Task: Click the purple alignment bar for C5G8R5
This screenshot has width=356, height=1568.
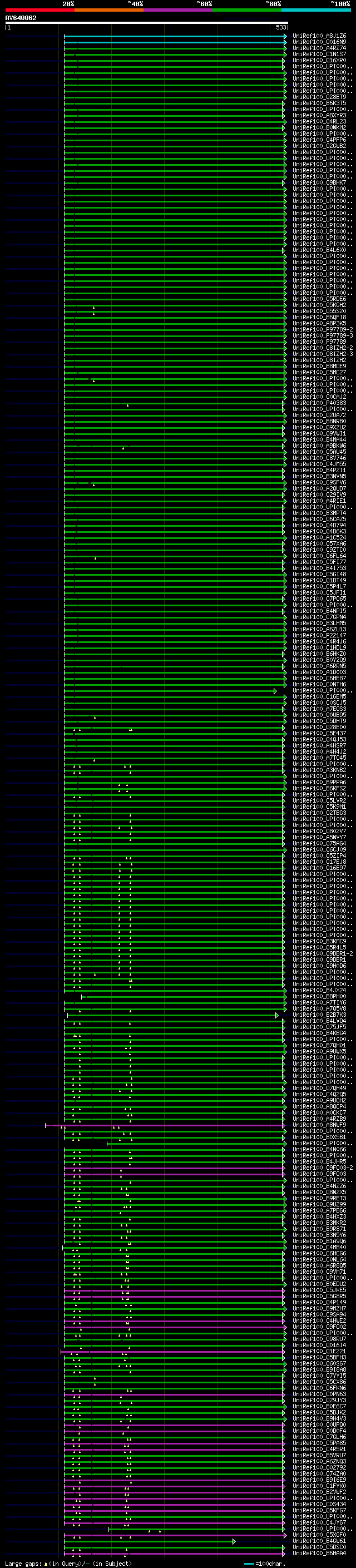Action: click(174, 1297)
